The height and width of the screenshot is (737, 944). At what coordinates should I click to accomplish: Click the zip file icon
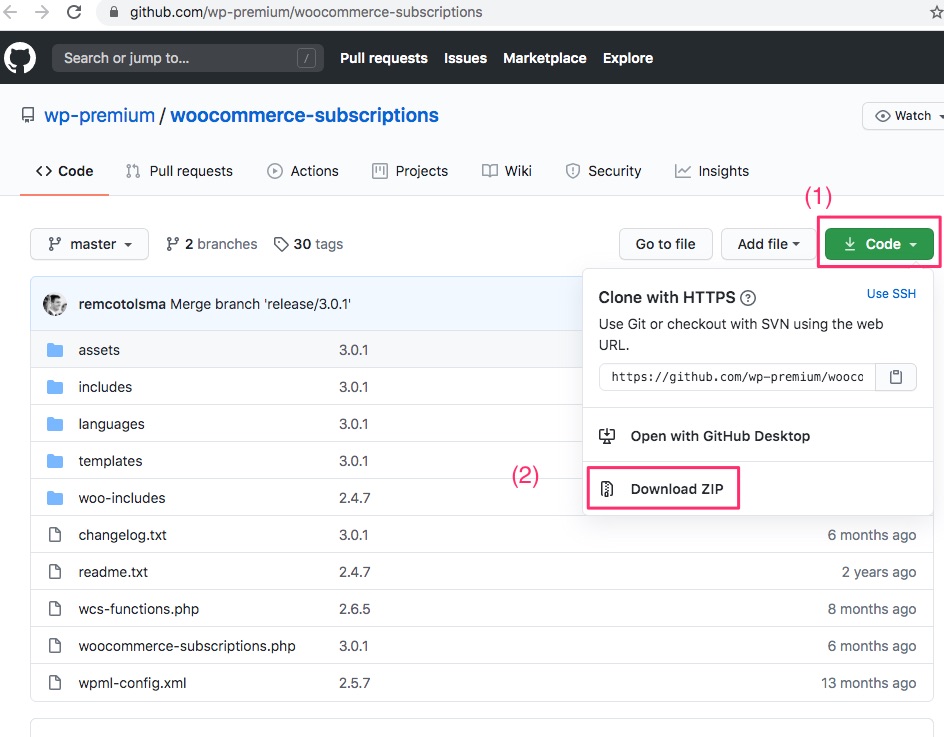[x=607, y=489]
